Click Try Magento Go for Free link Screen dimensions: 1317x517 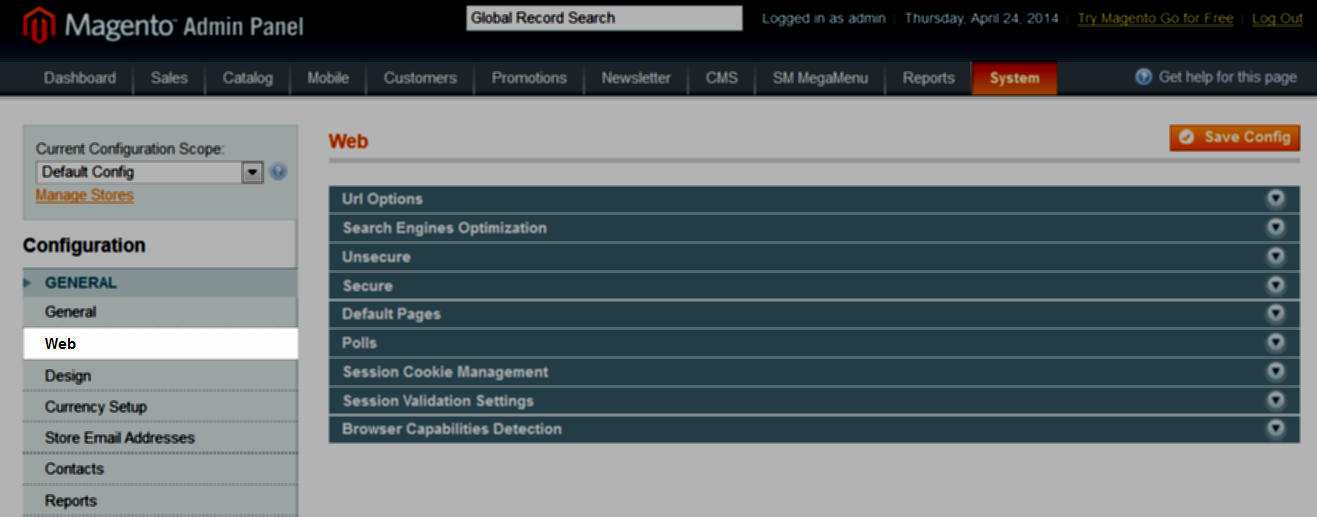click(1155, 18)
